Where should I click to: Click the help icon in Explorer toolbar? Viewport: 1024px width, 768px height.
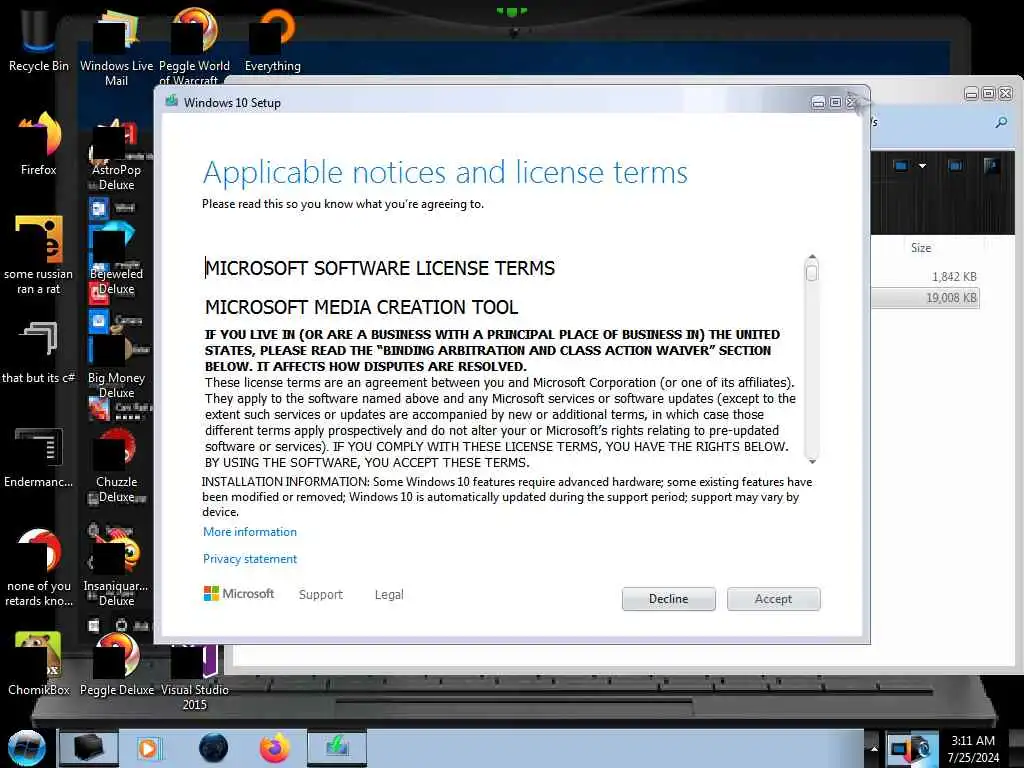991,166
